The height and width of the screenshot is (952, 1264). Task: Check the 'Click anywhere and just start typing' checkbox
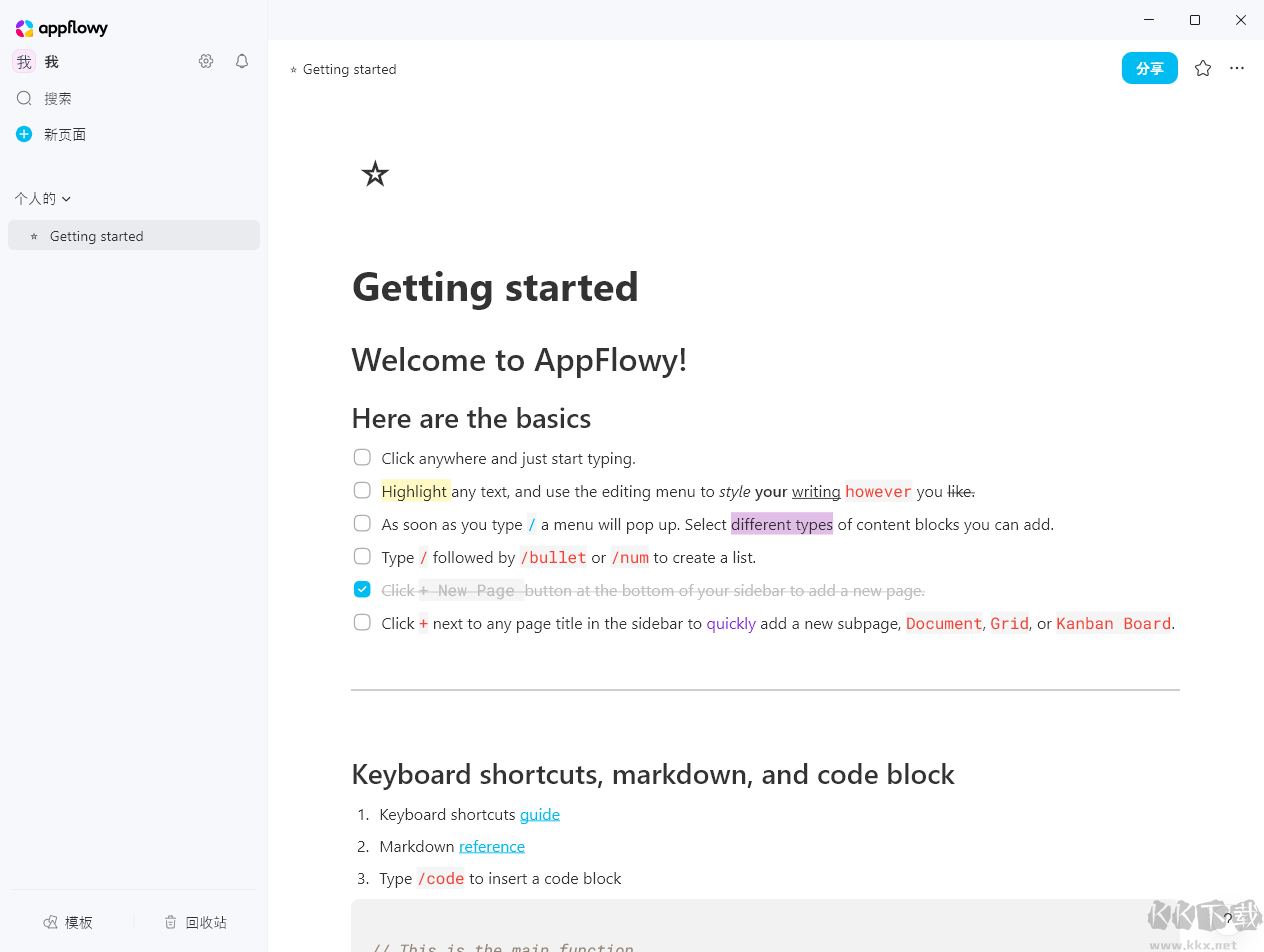pyautogui.click(x=362, y=457)
